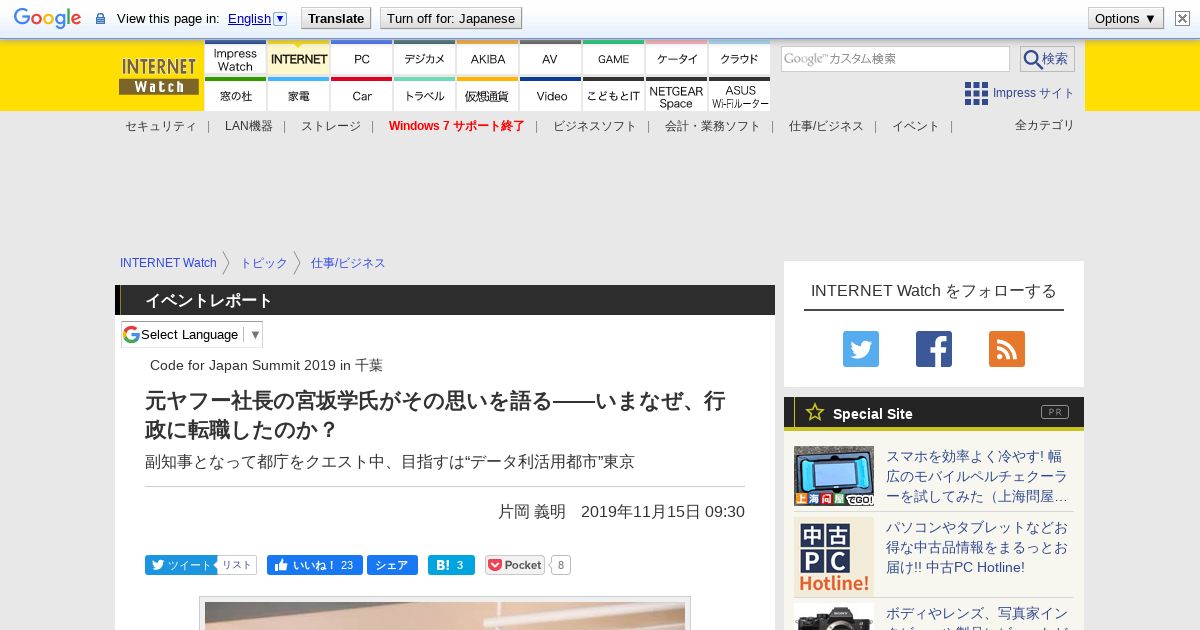Image resolution: width=1200 pixels, height=630 pixels.
Task: Go to トピック breadcrumb
Action: click(263, 263)
